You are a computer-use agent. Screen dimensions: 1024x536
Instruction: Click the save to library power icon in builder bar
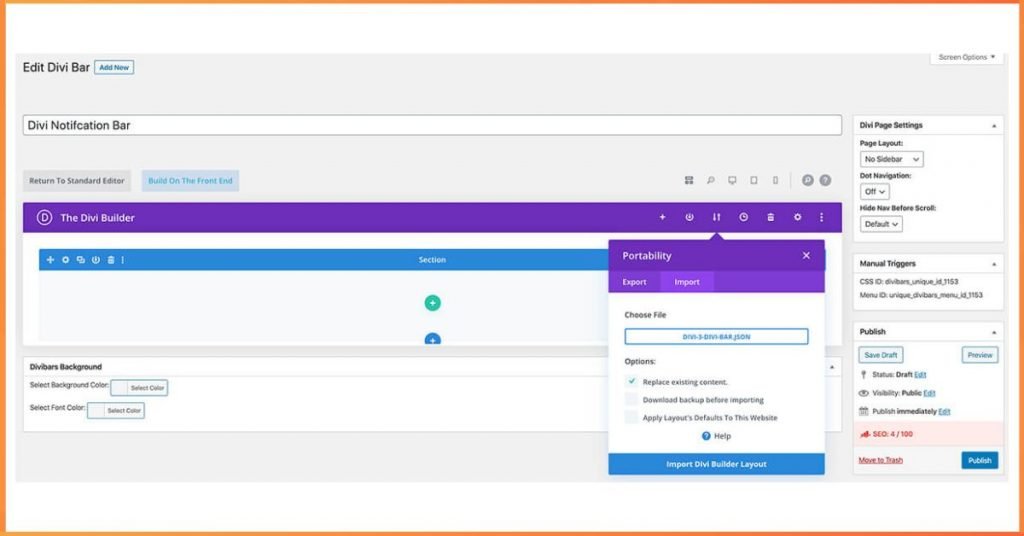[x=689, y=217]
